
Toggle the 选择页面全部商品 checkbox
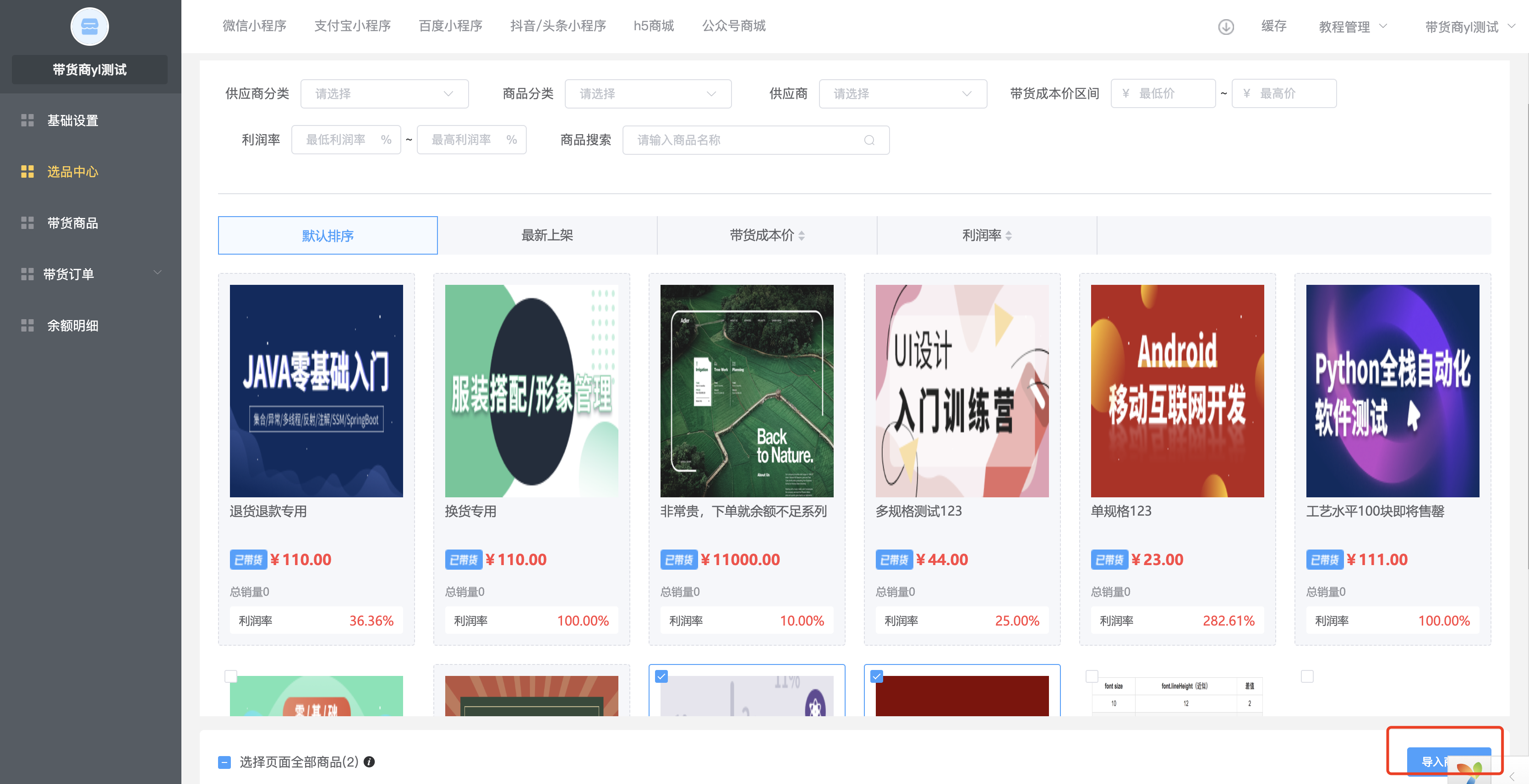point(224,762)
